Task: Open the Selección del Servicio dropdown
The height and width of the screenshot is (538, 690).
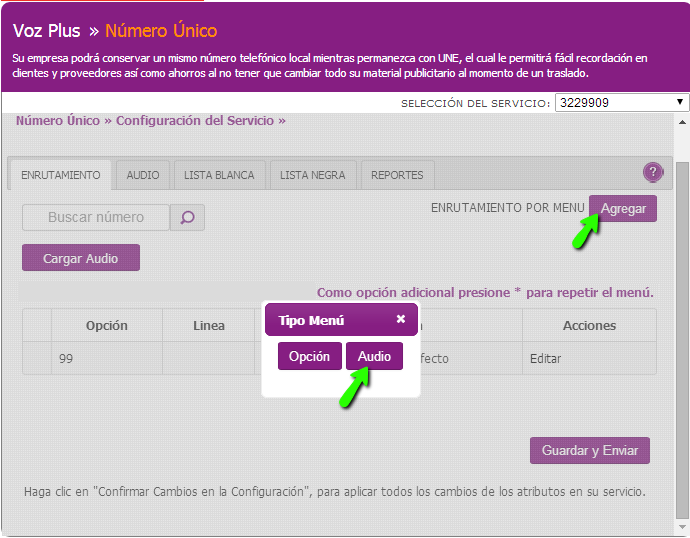Action: tap(622, 103)
